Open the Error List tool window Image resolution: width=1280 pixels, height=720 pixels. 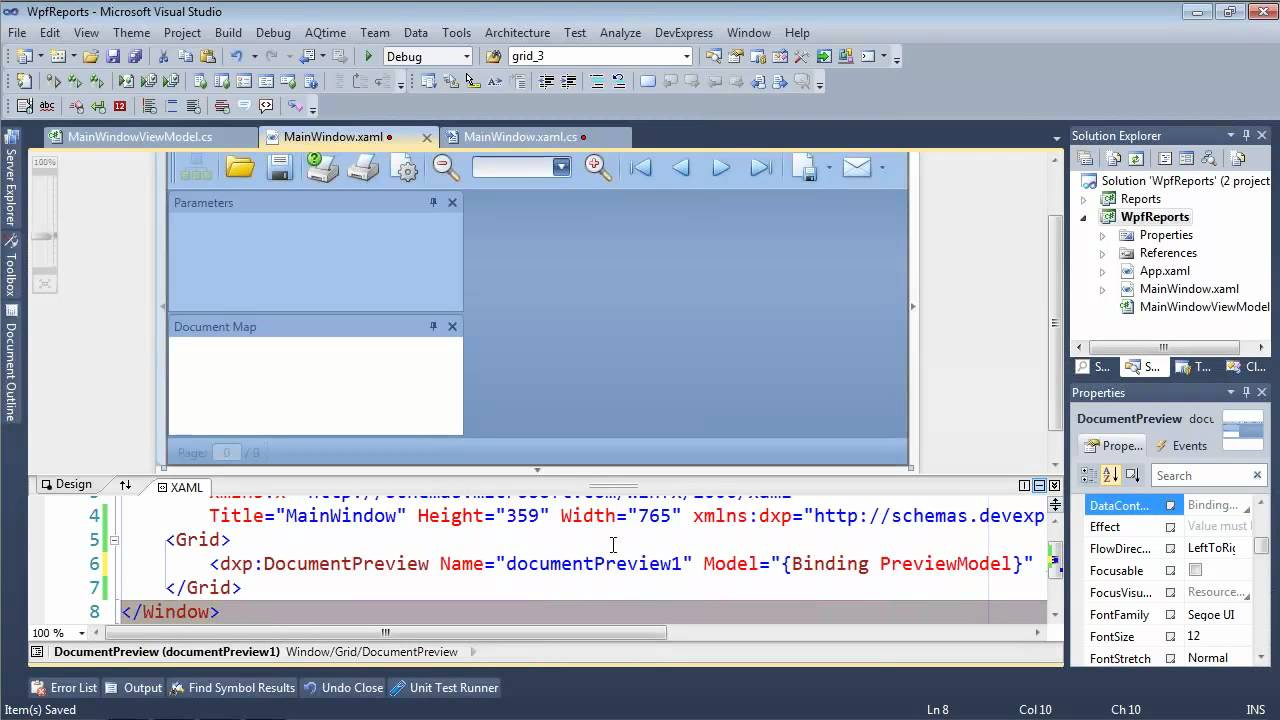[x=64, y=688]
